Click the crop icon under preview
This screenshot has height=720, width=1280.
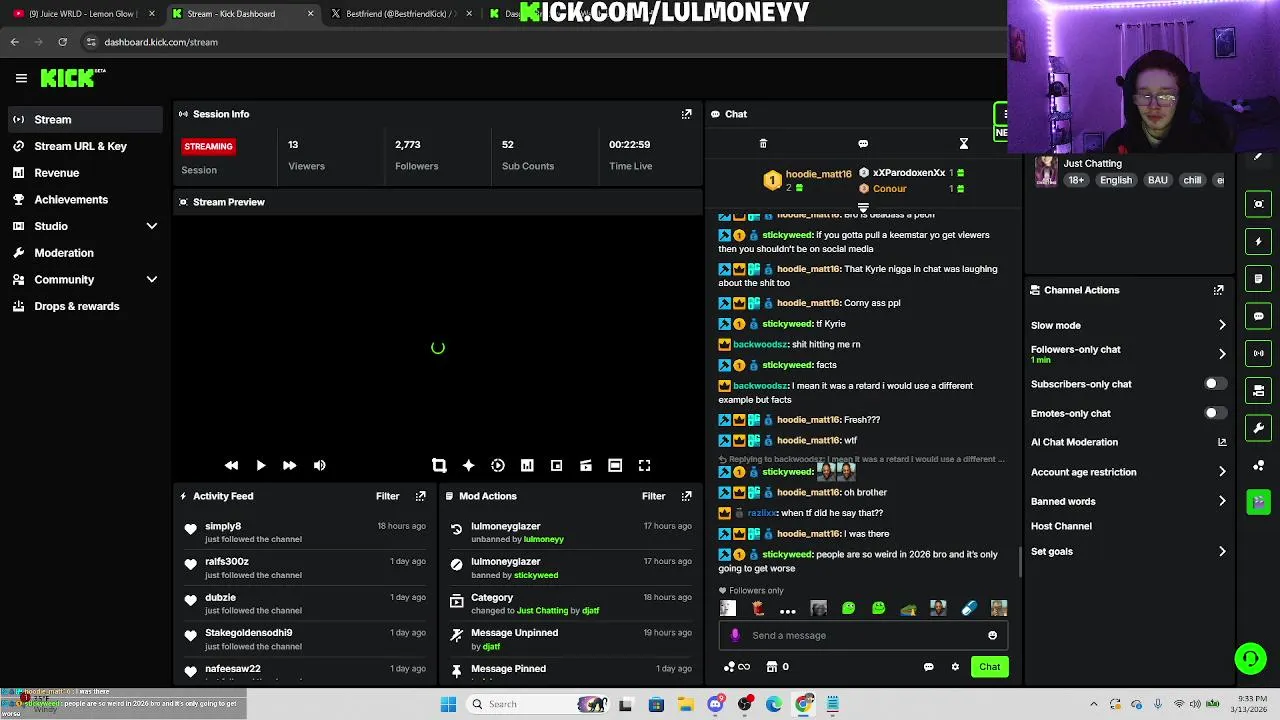[439, 465]
